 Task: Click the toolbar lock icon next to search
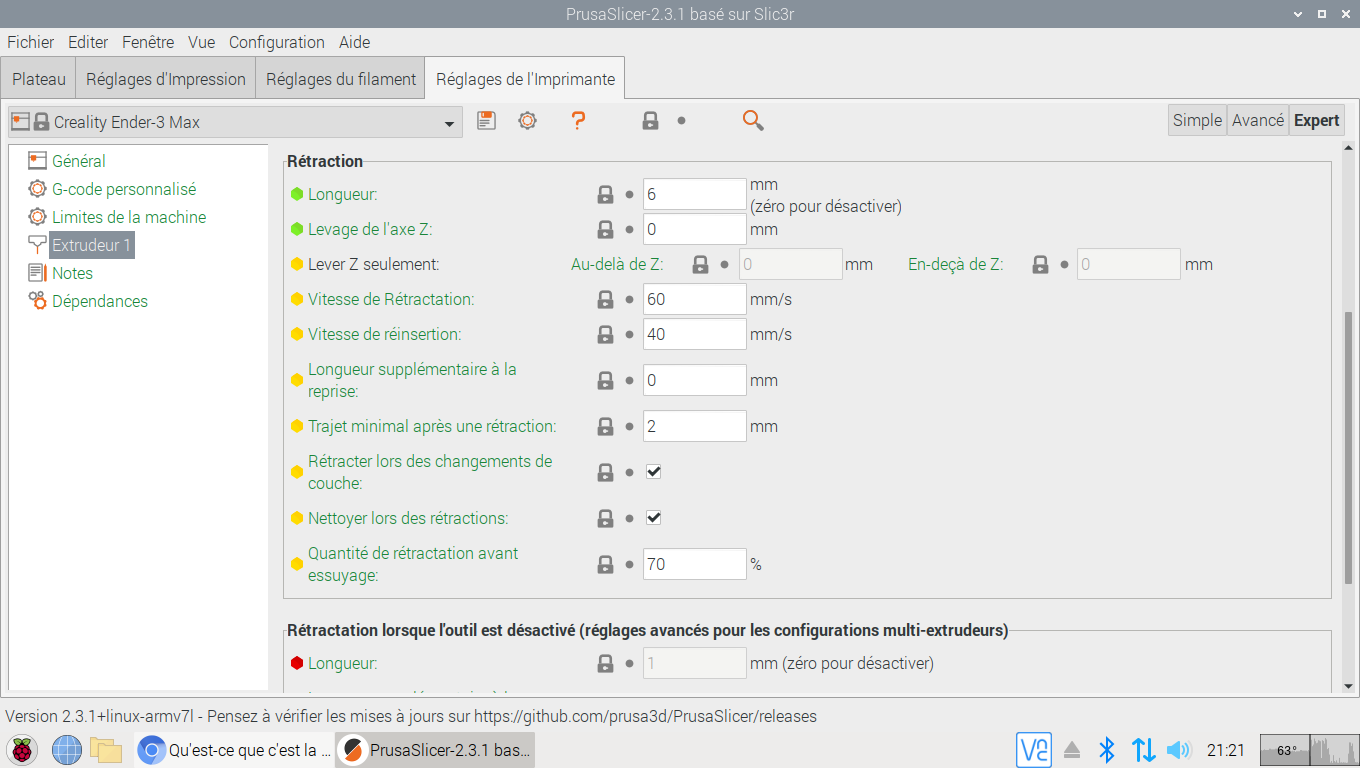650,121
